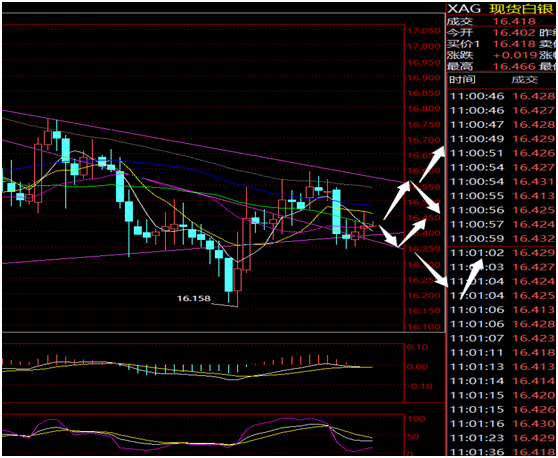Screen dimensions: 558x458
Task: Click the 17.050 price axis label
Action: coord(424,31)
